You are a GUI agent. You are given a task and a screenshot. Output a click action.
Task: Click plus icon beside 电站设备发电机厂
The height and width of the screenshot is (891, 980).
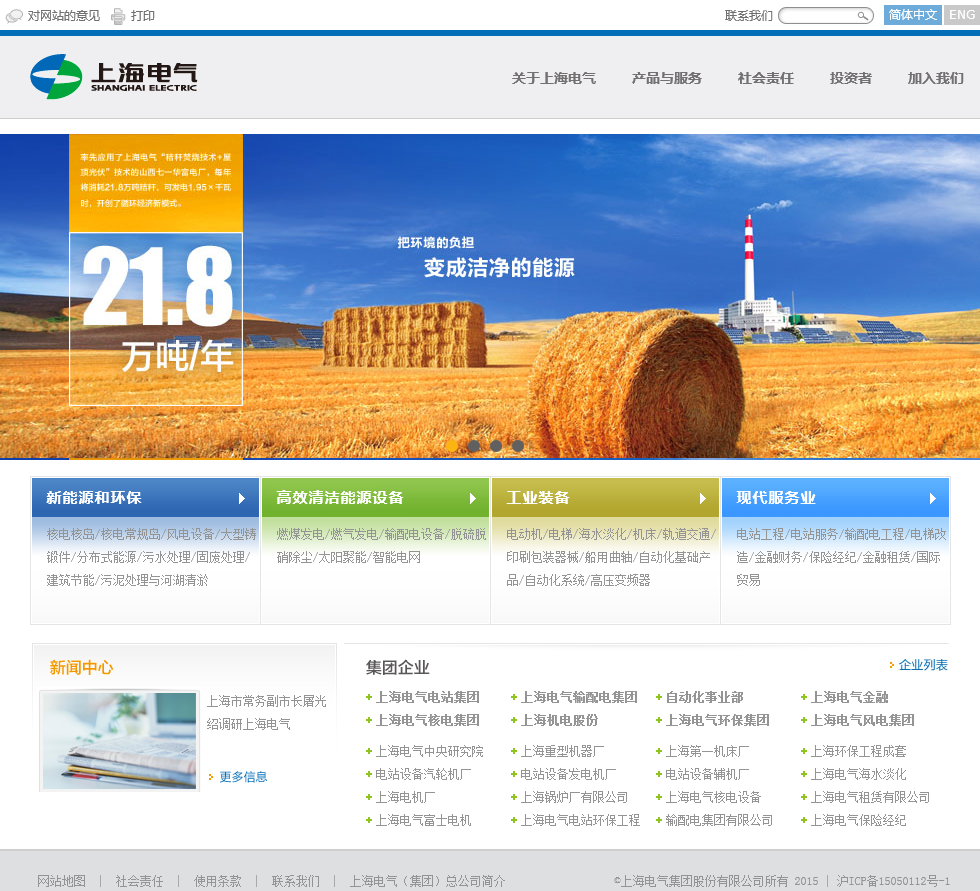point(514,774)
